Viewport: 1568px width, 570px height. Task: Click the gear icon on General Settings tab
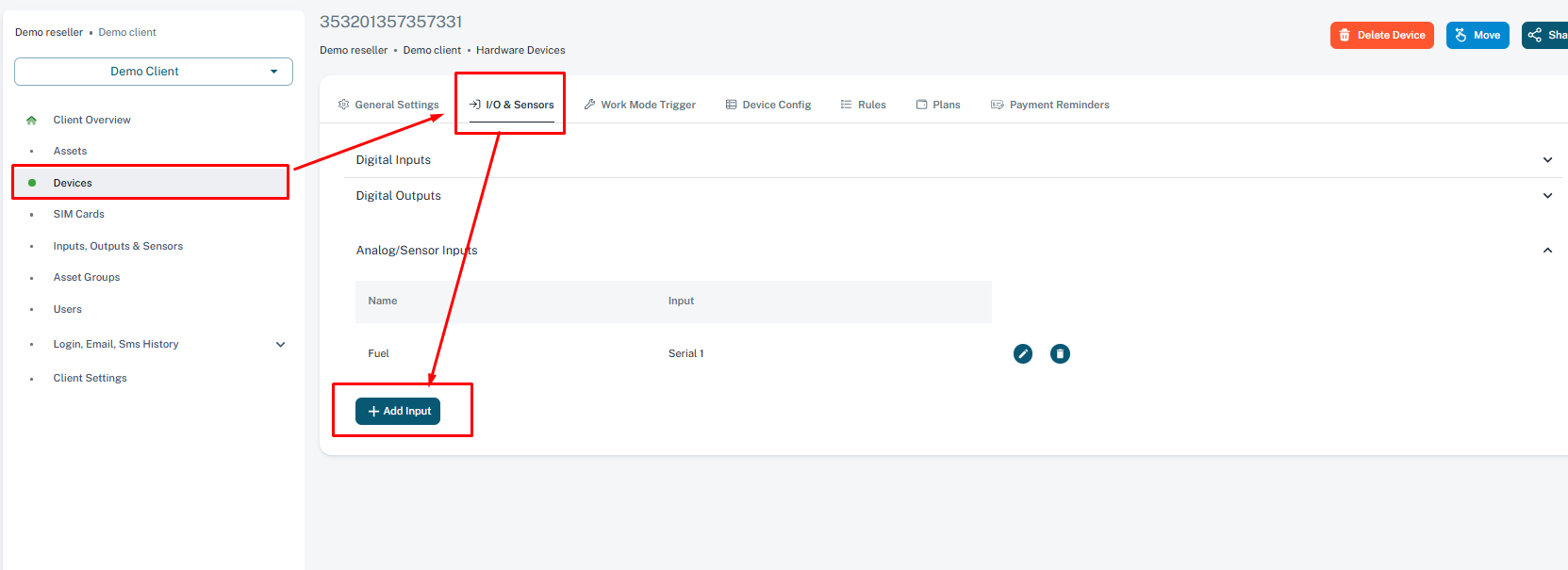(343, 105)
